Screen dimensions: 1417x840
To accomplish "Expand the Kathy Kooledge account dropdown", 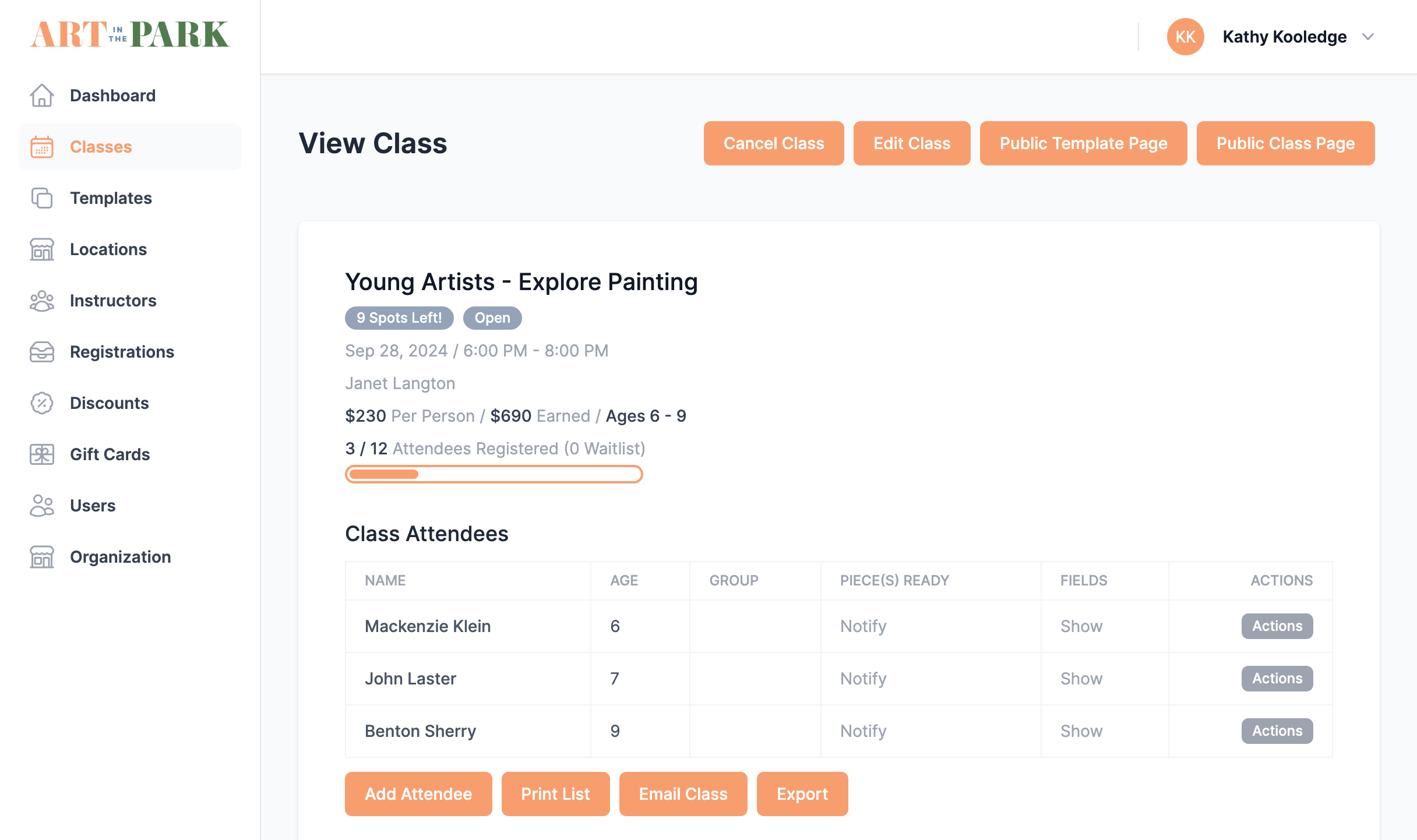I will pos(1369,37).
